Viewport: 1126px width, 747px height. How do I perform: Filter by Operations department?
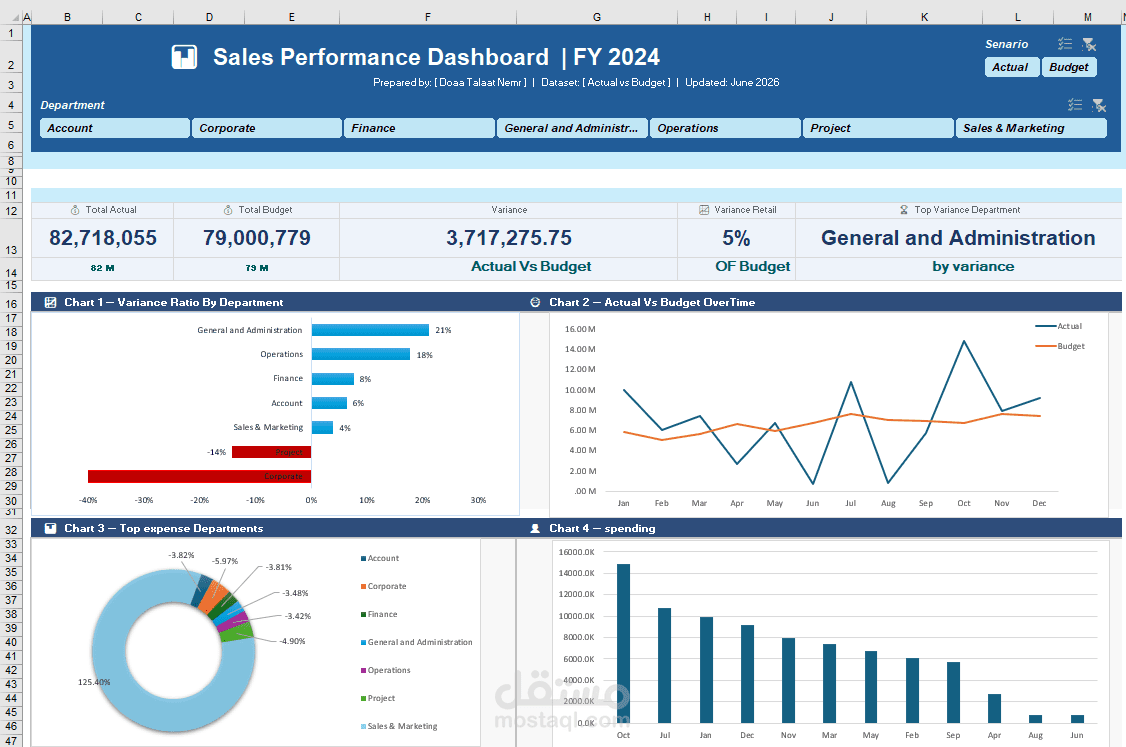[x=725, y=128]
